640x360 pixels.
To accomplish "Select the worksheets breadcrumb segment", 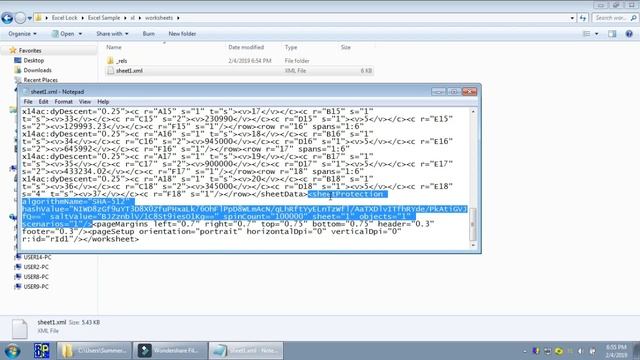I will [159, 18].
